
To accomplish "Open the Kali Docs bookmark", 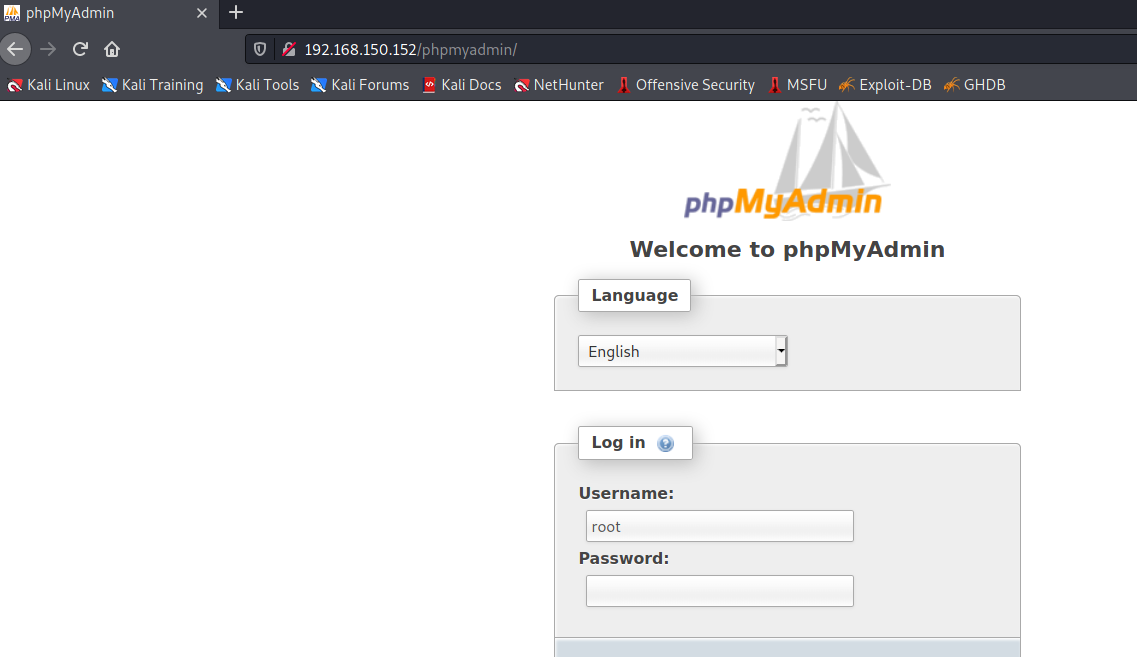I will pyautogui.click(x=461, y=85).
